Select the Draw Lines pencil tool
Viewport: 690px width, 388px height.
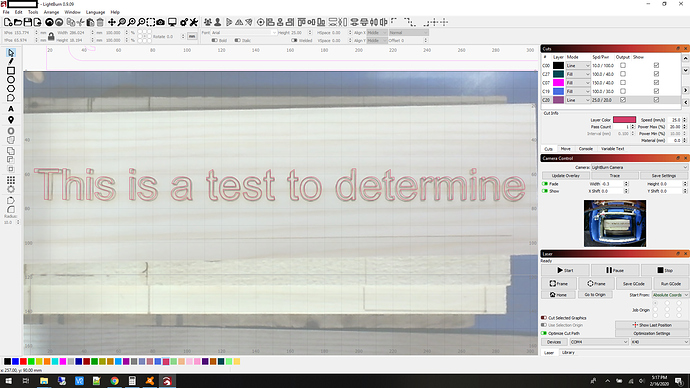(11, 62)
